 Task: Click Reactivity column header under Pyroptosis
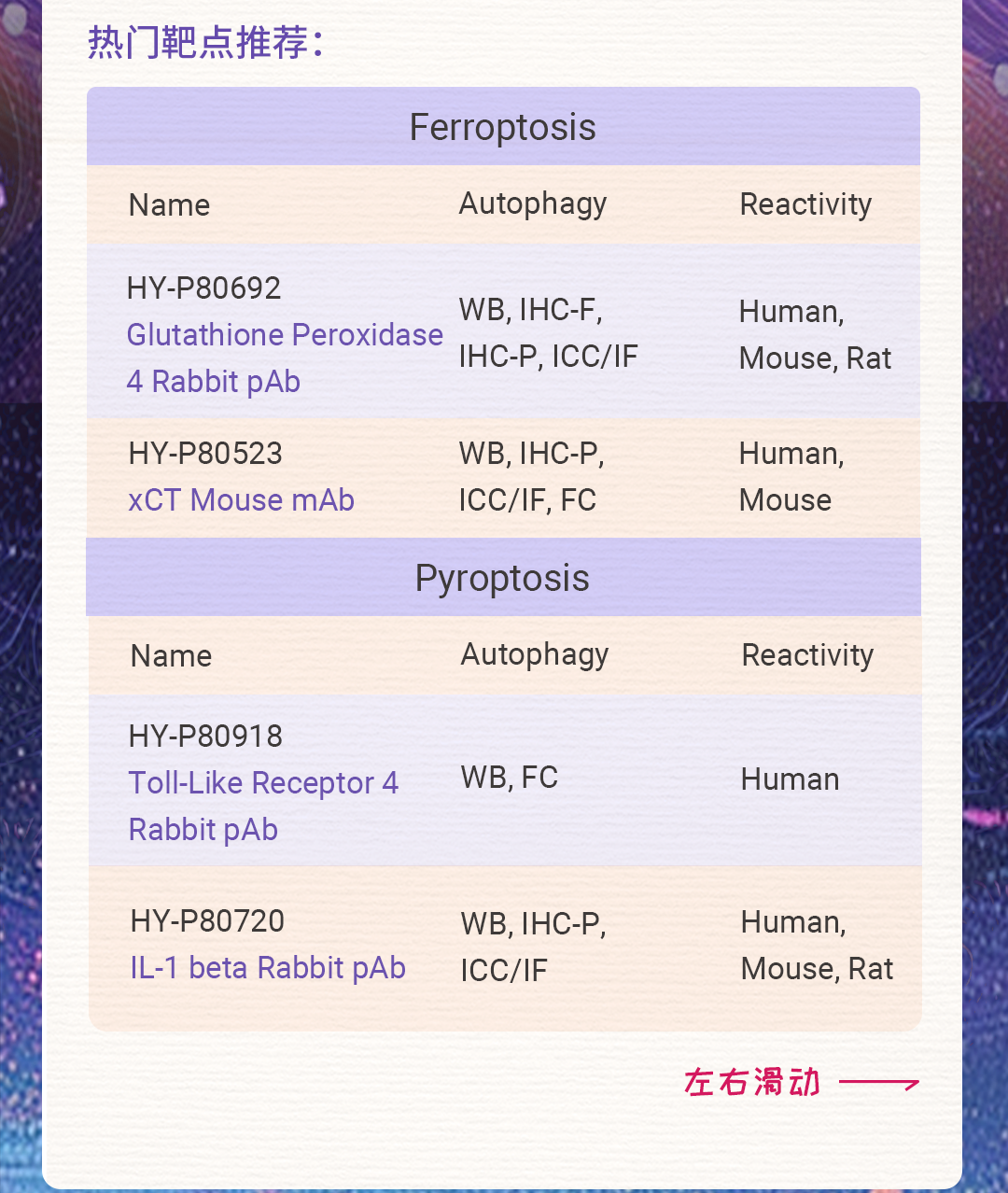(x=807, y=655)
